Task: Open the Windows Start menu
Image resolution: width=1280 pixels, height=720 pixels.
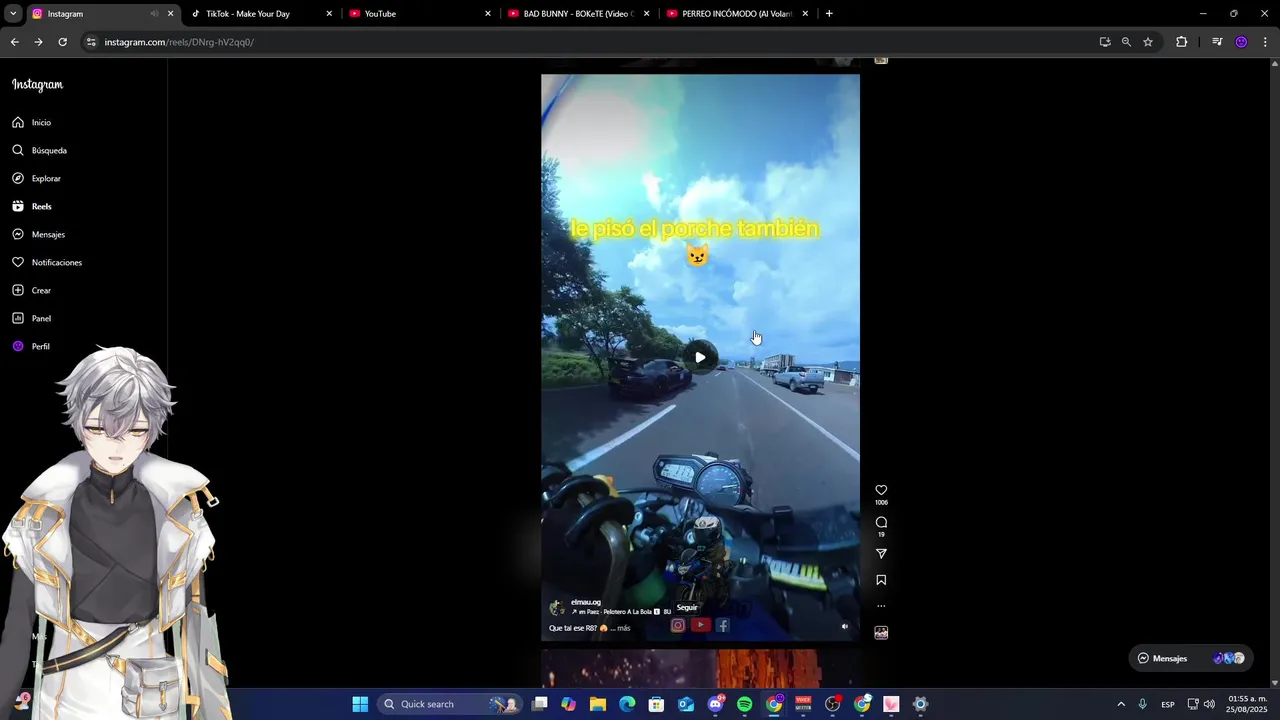Action: [360, 704]
